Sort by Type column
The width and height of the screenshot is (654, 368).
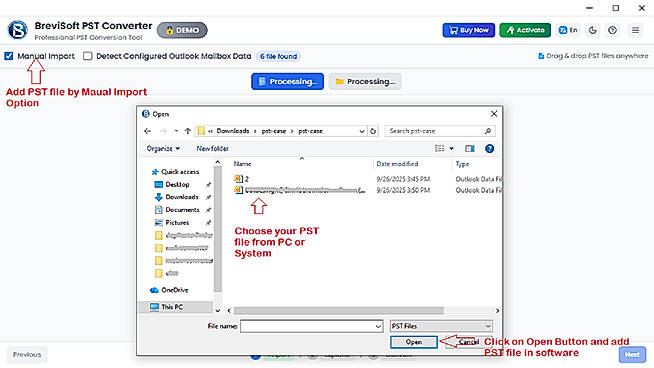pos(462,164)
